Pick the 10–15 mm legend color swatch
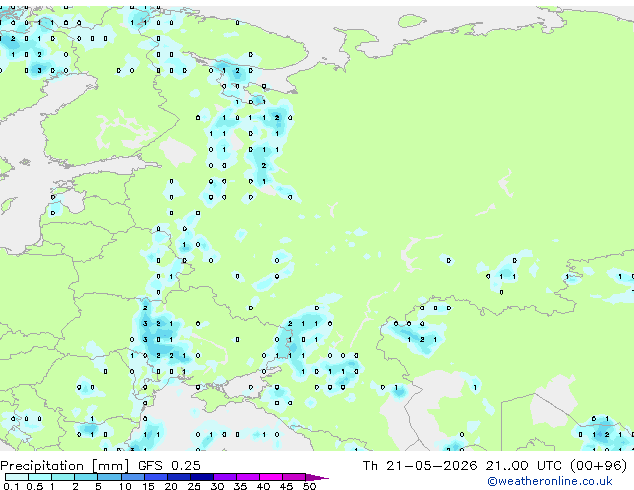 [133, 477]
